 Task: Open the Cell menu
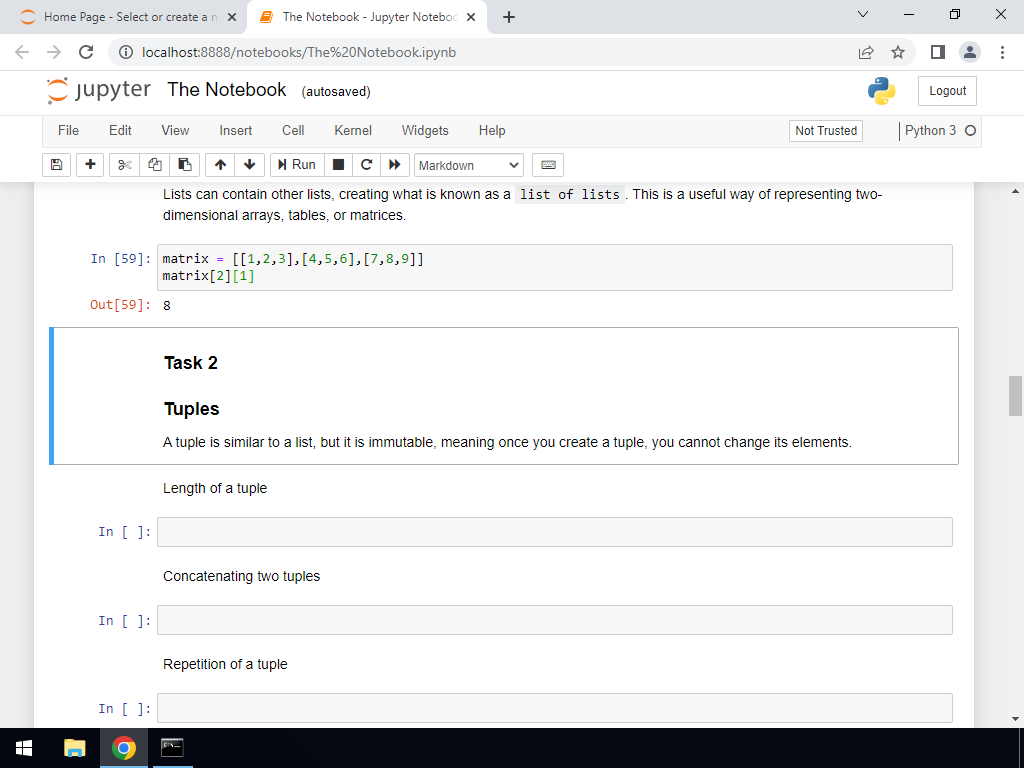(293, 131)
